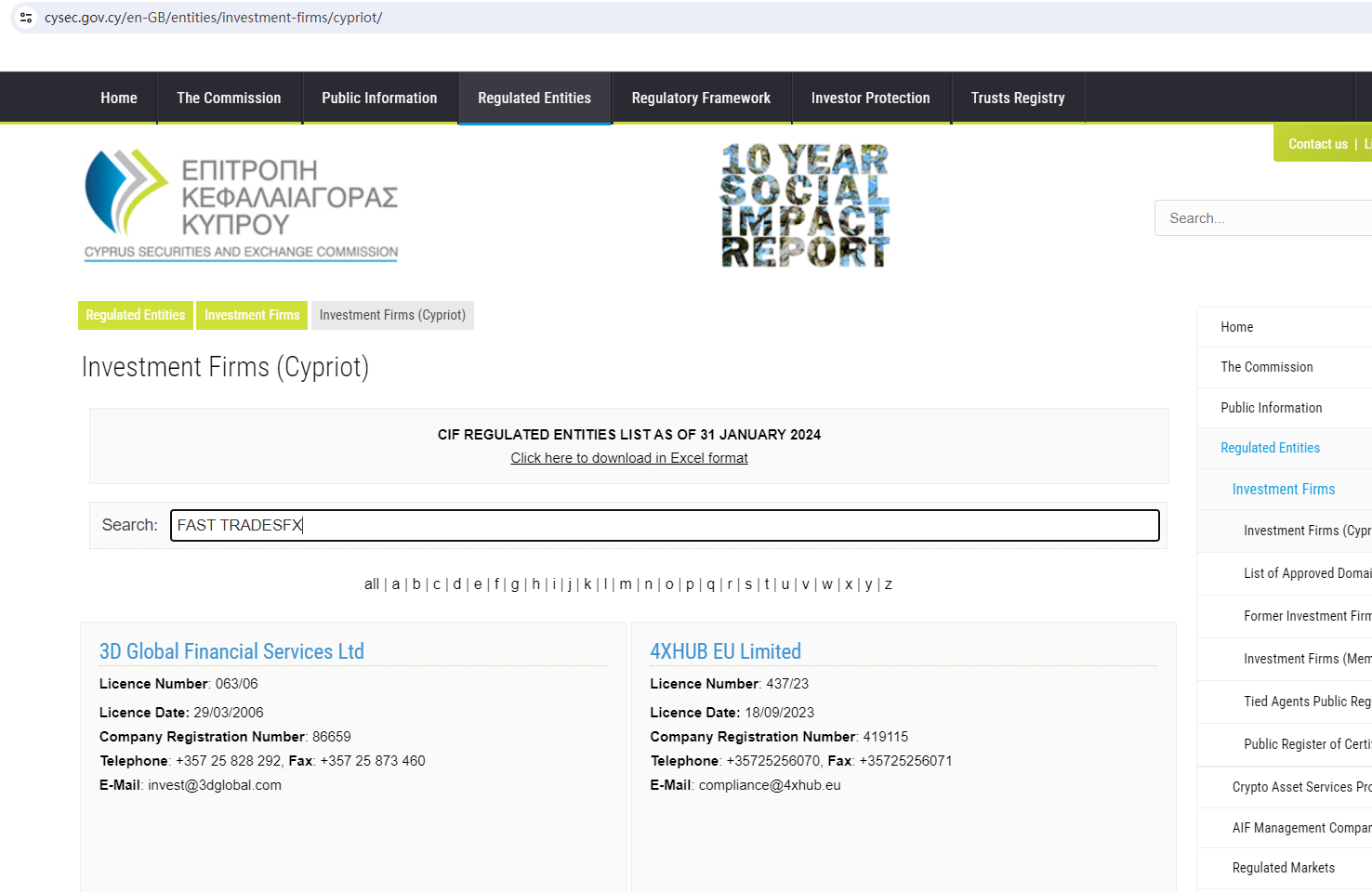Open the 10 Year Social Impact Report banner
This screenshot has width=1372, height=892.
[805, 205]
